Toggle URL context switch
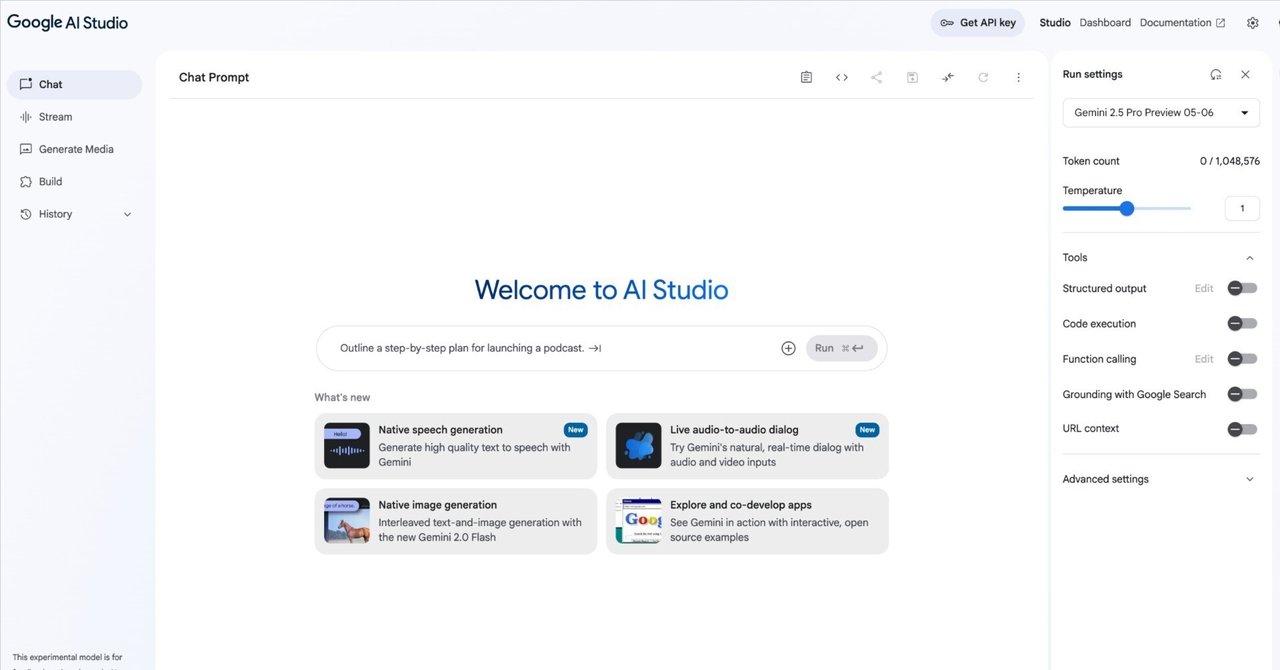 pos(1242,429)
